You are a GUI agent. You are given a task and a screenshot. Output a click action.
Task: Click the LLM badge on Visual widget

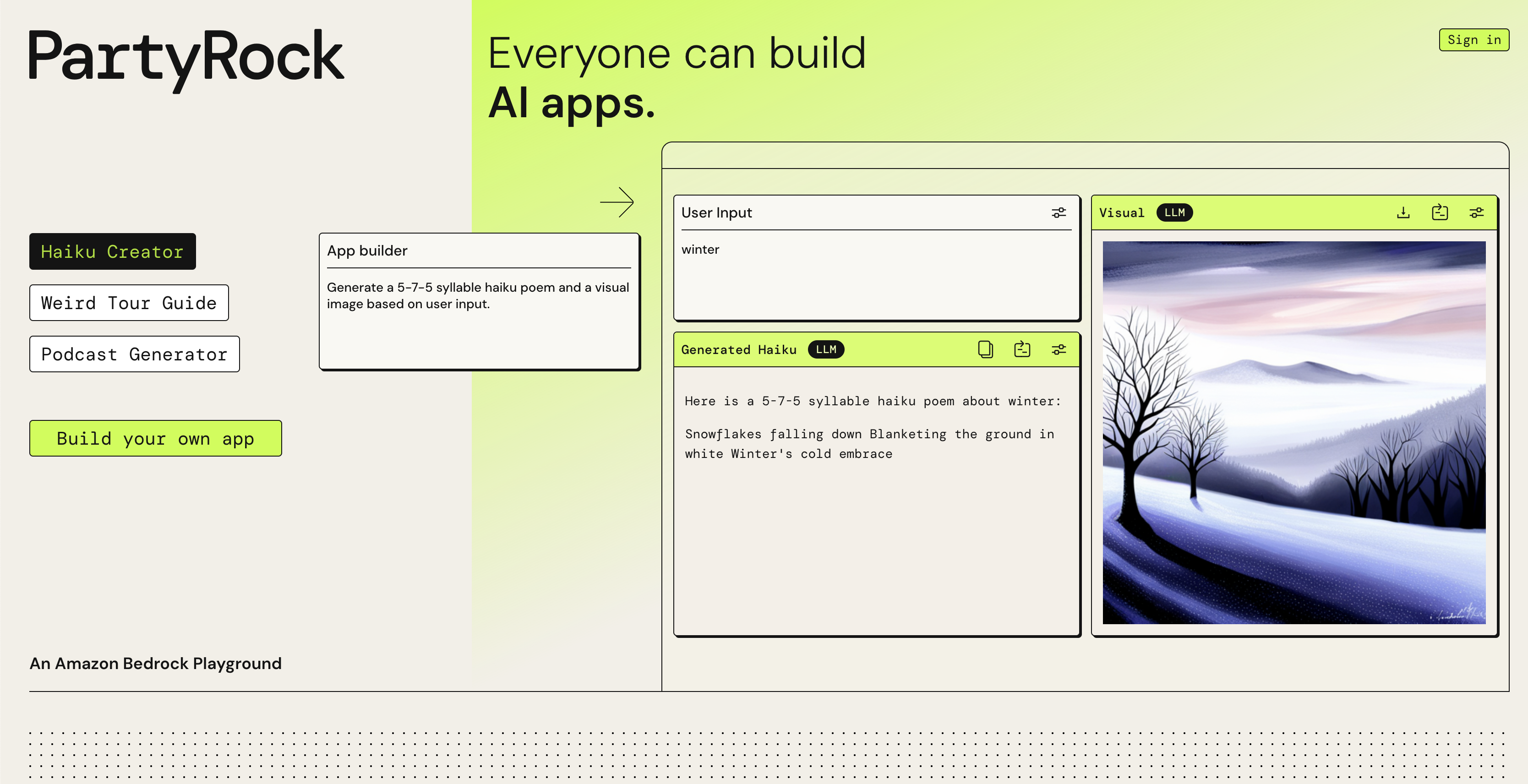click(1174, 212)
